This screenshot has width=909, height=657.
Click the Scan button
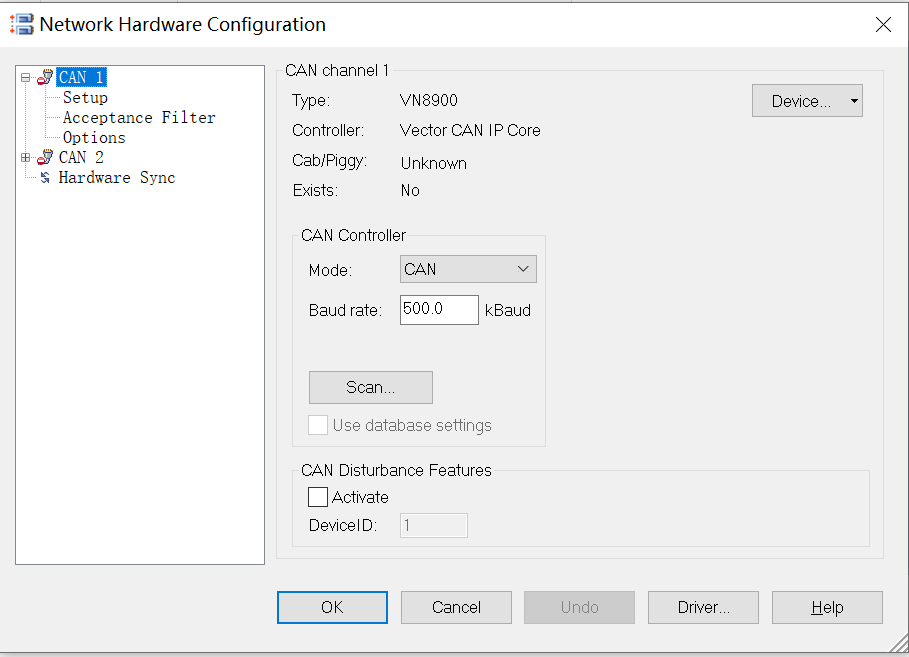pos(370,387)
